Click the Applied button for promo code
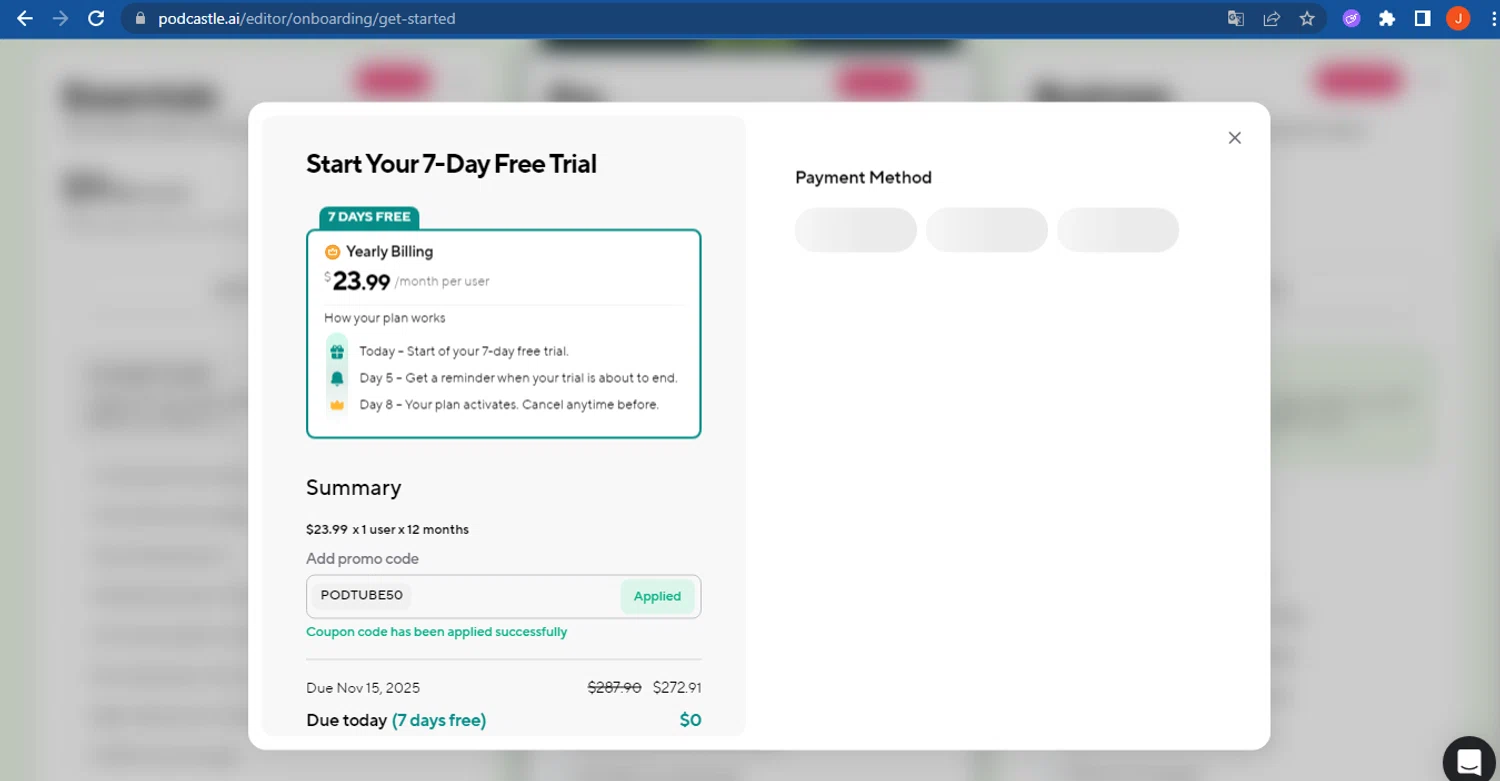This screenshot has height=781, width=1500. tap(657, 596)
